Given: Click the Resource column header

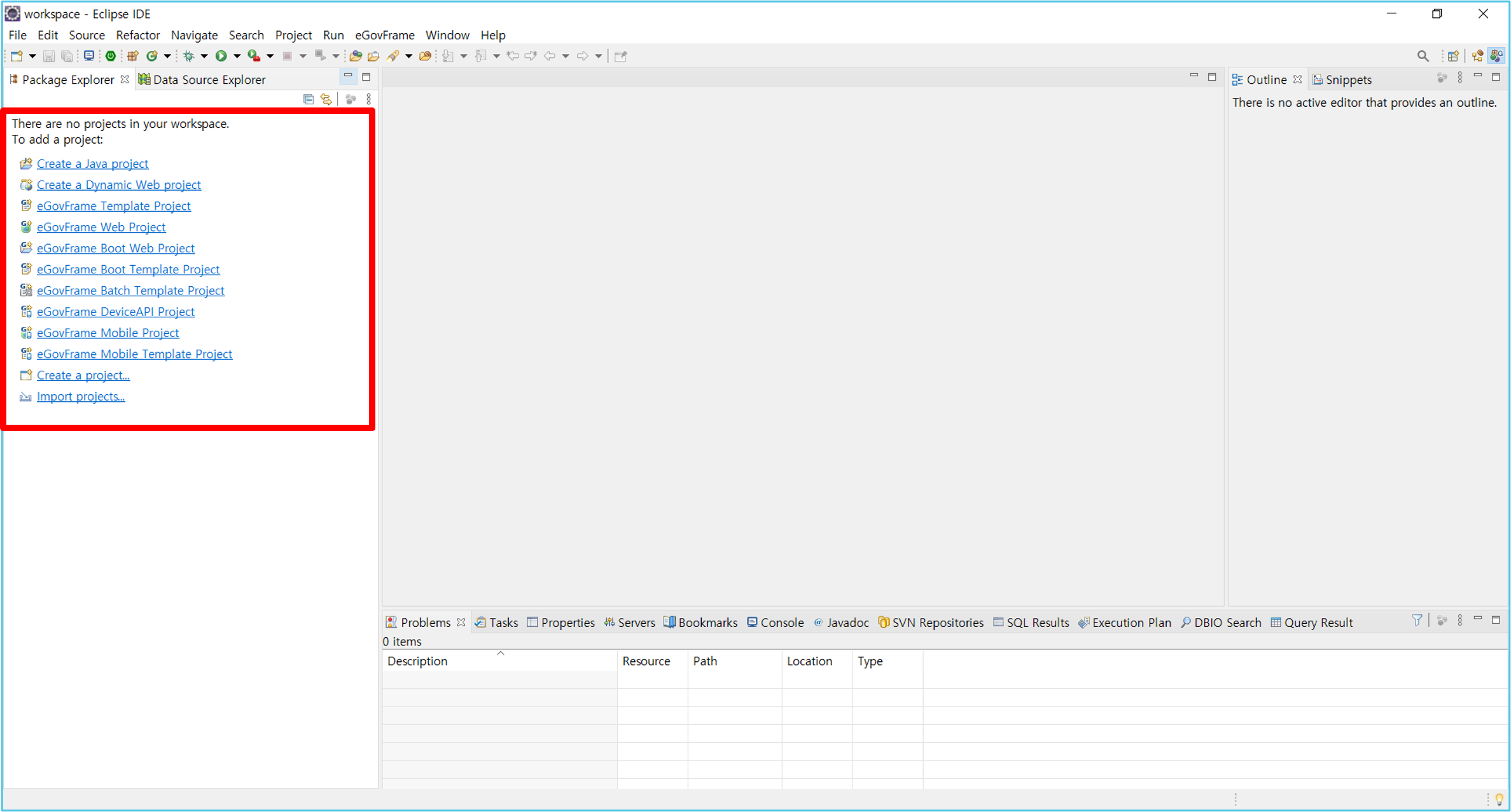Looking at the screenshot, I should [652, 661].
